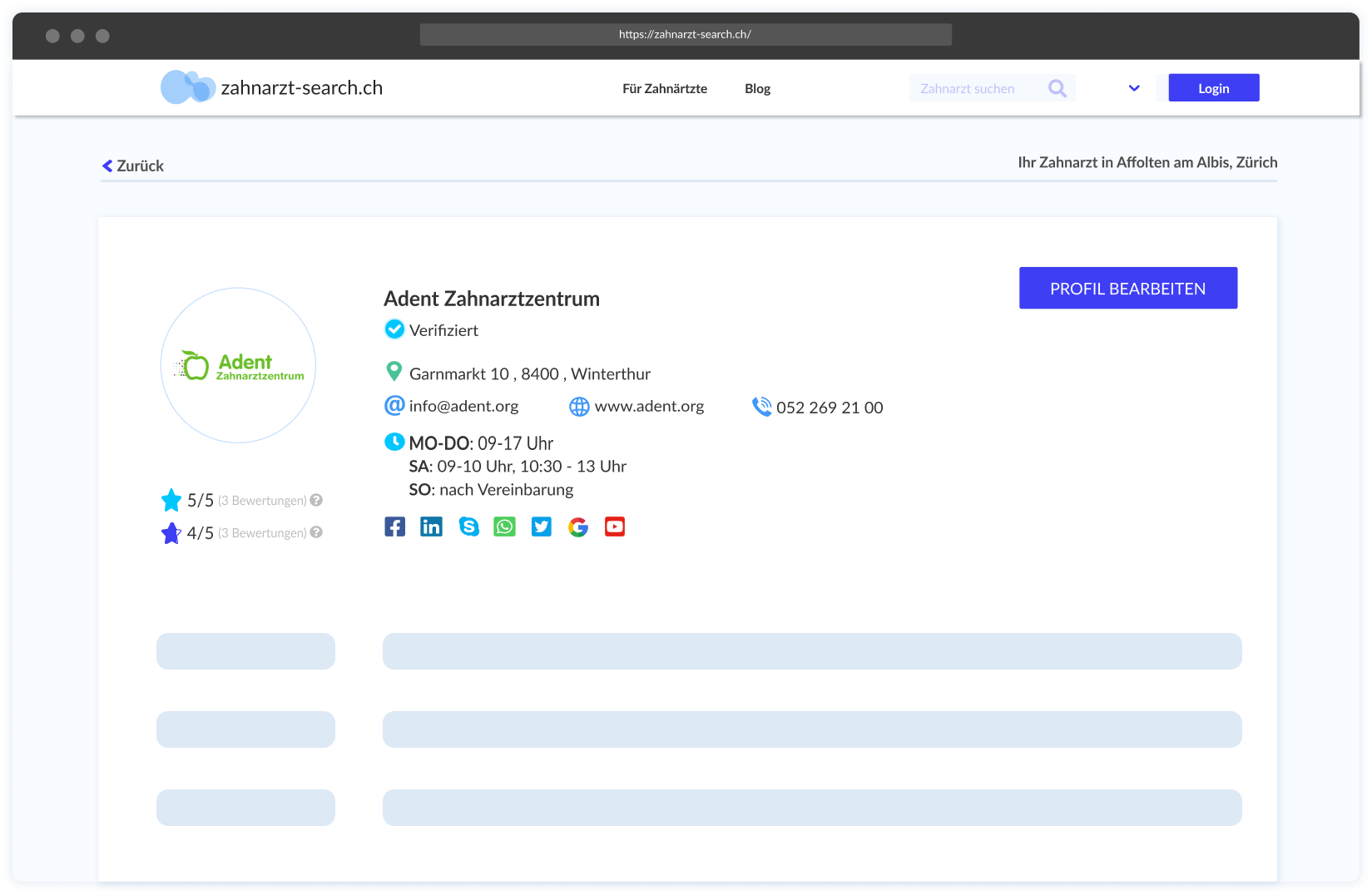The image size is (1372, 895).
Task: Open the WhatsApp chat icon
Action: coord(505,527)
